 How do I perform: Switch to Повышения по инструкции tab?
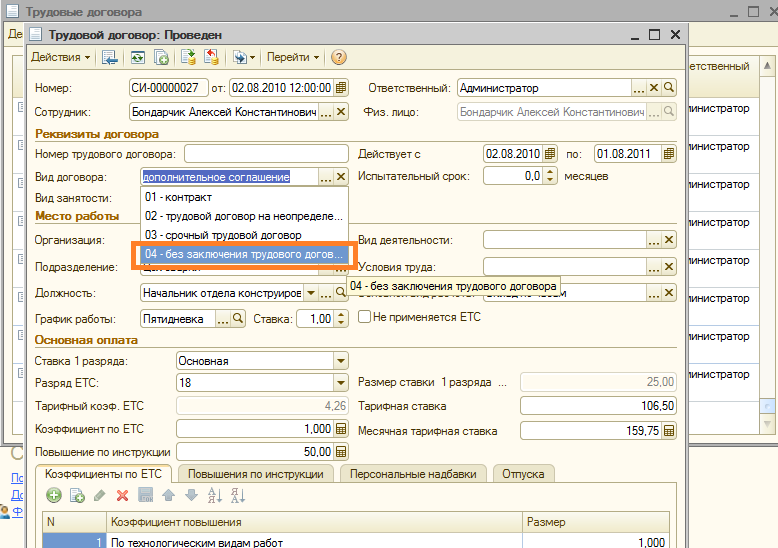click(x=255, y=474)
